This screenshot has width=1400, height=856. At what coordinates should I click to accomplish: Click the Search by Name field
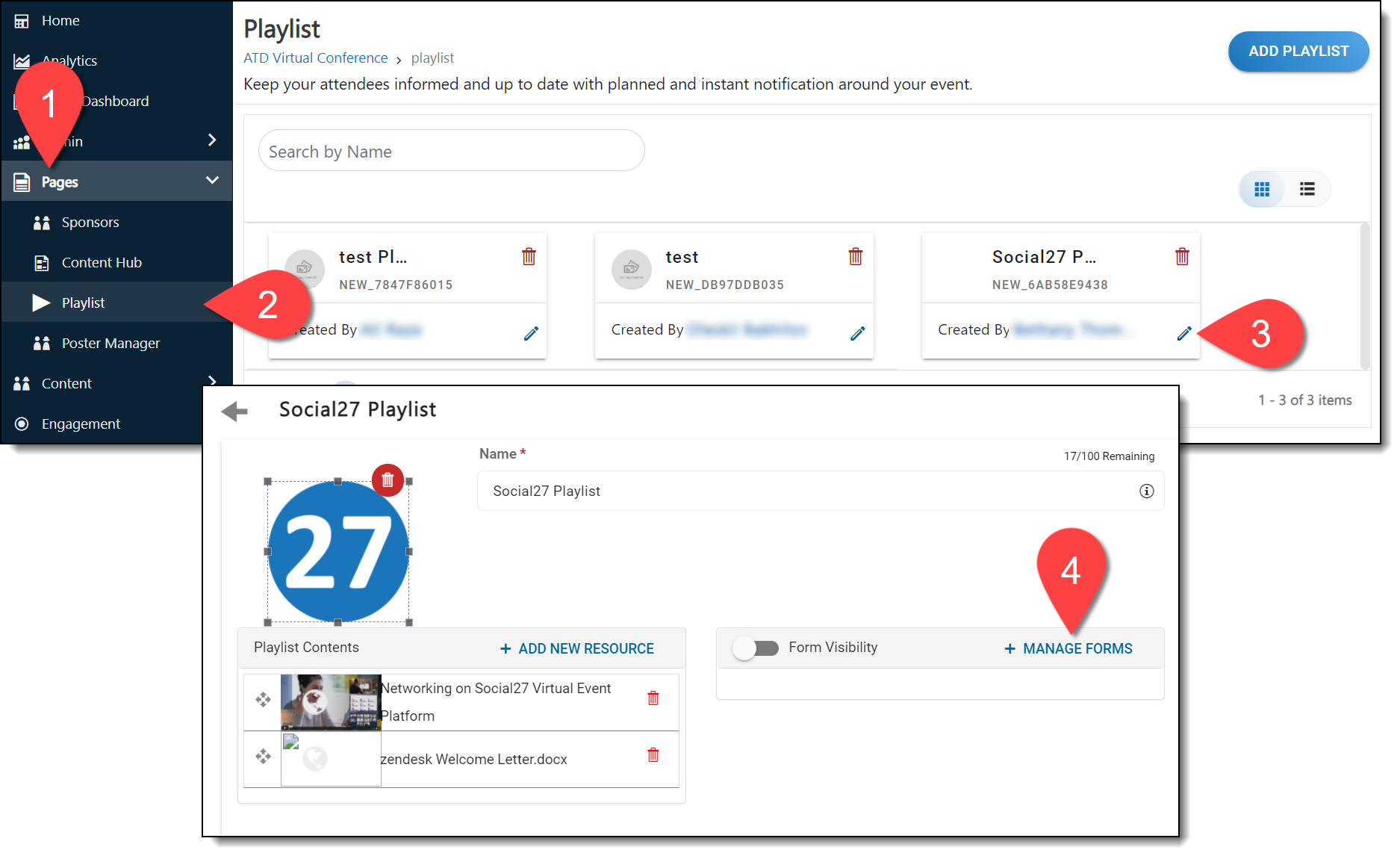[x=451, y=152]
